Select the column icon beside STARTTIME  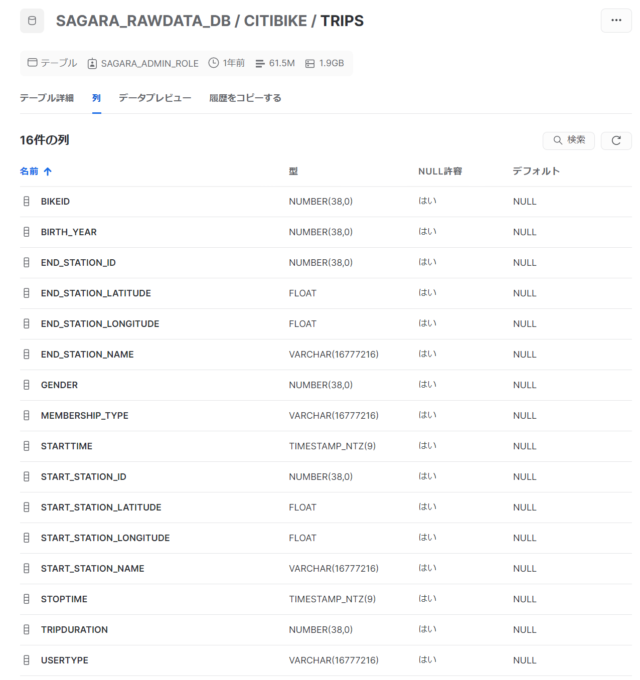point(27,446)
